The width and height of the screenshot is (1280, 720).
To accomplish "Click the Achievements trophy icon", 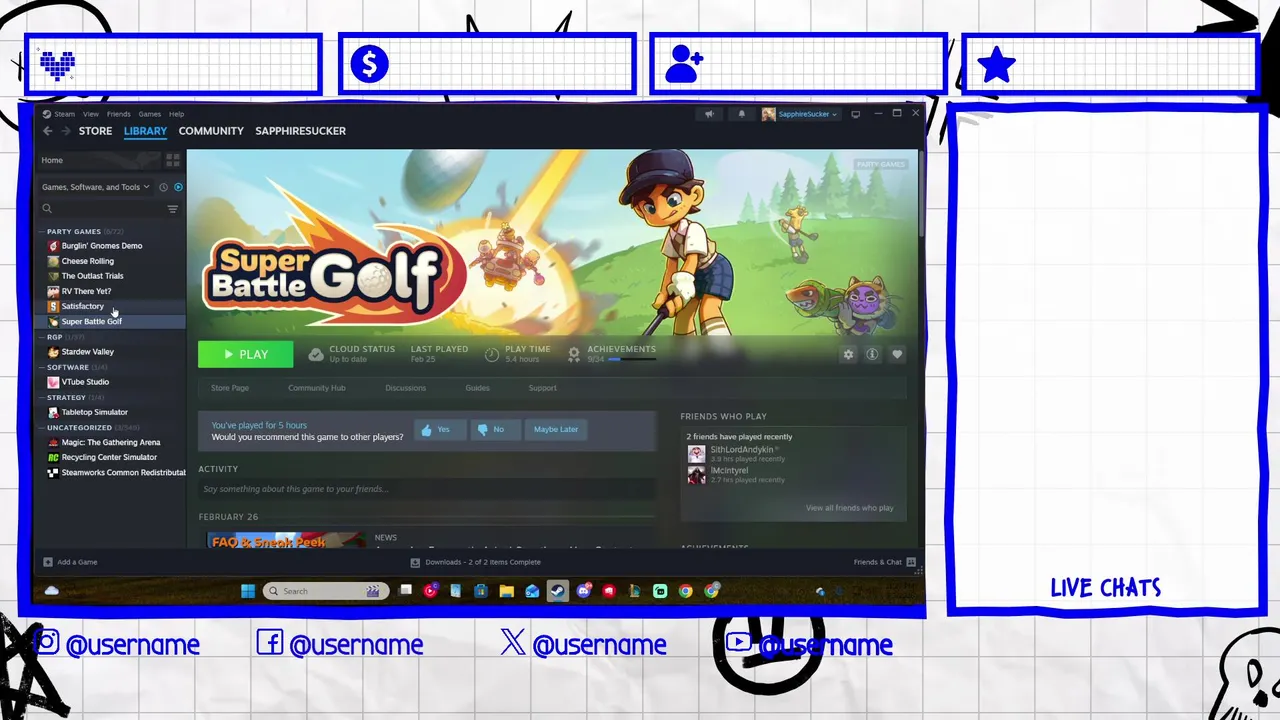I will tap(574, 354).
